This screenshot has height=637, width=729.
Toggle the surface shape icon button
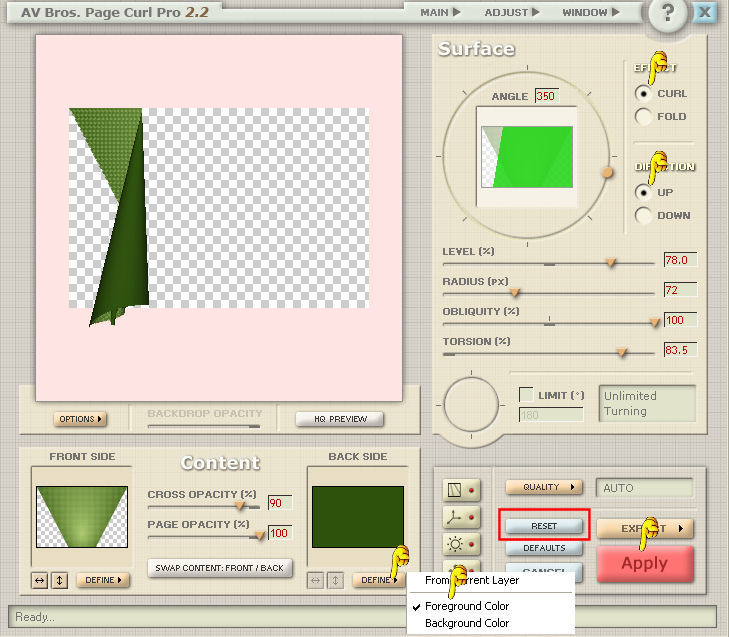coord(461,490)
